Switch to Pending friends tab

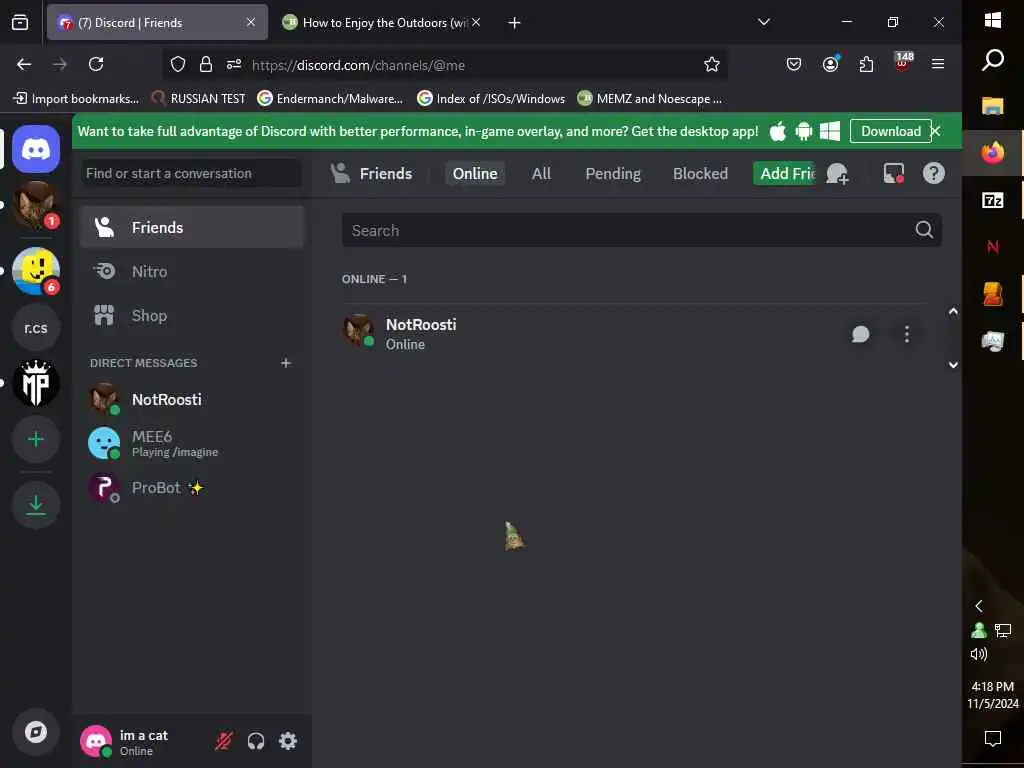coord(613,174)
